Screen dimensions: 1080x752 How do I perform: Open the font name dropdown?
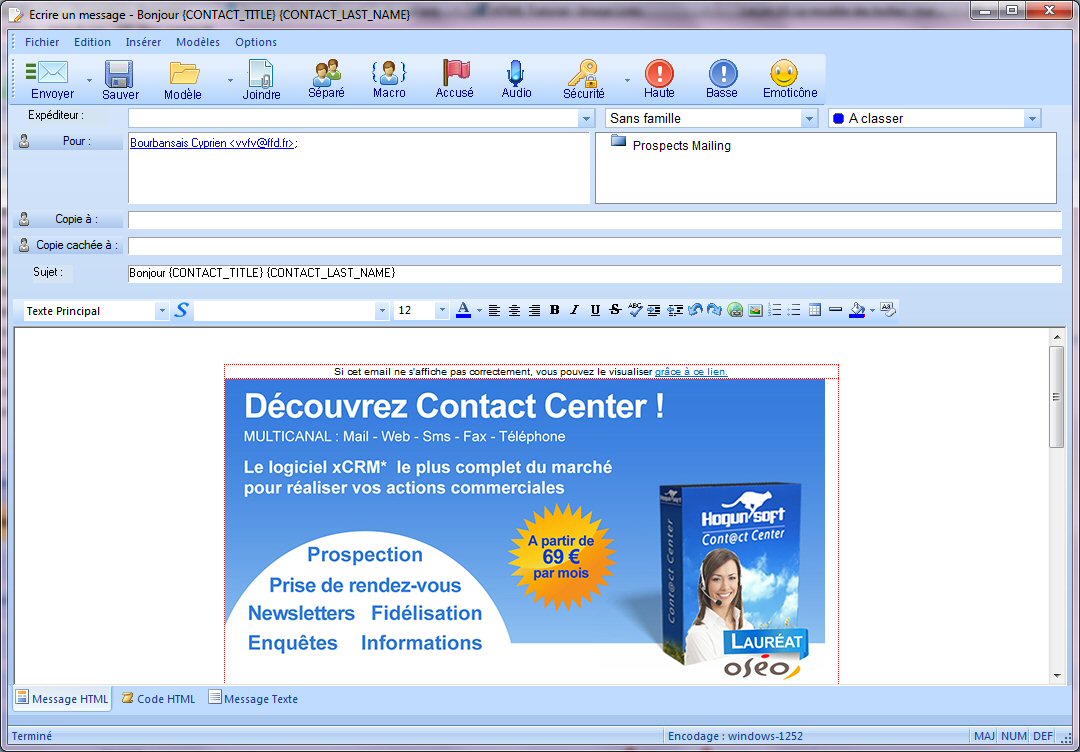click(382, 311)
